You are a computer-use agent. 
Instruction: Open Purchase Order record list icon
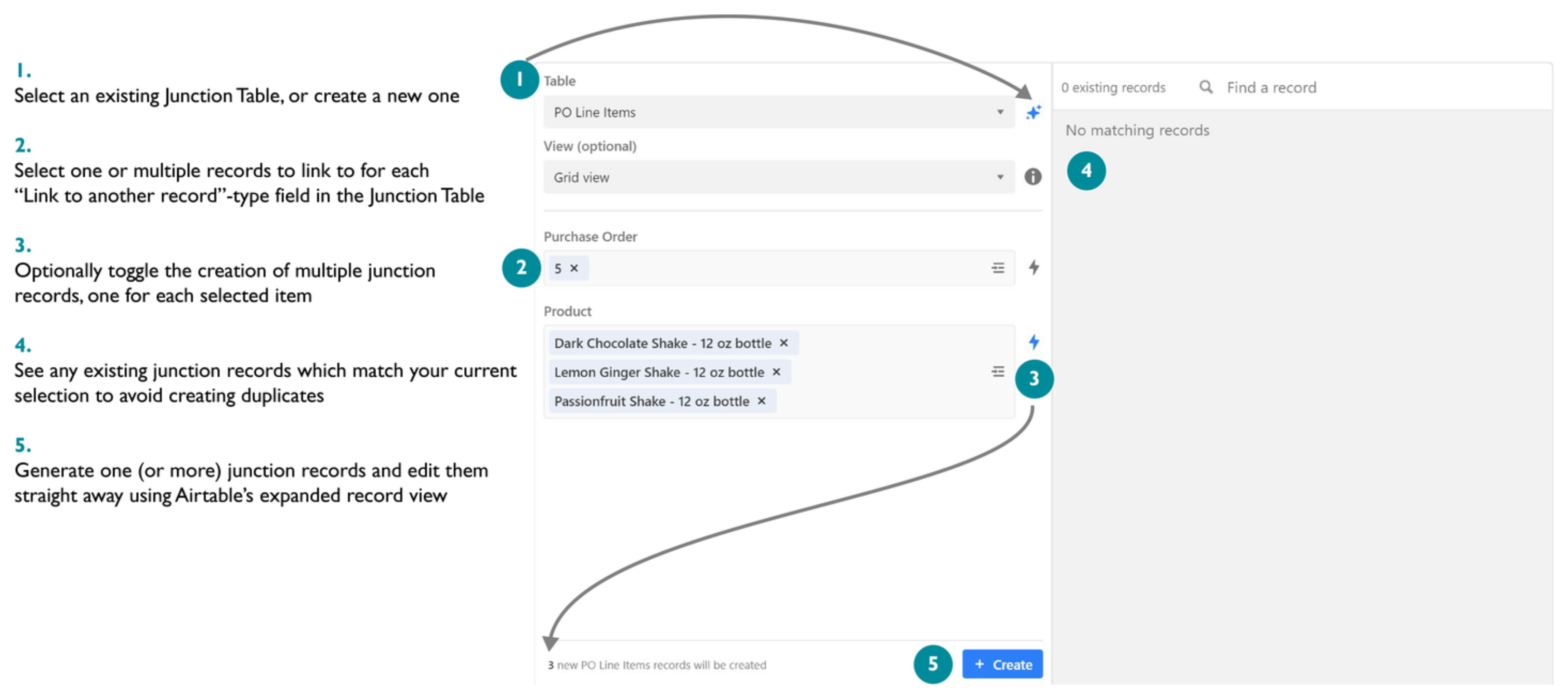(998, 268)
